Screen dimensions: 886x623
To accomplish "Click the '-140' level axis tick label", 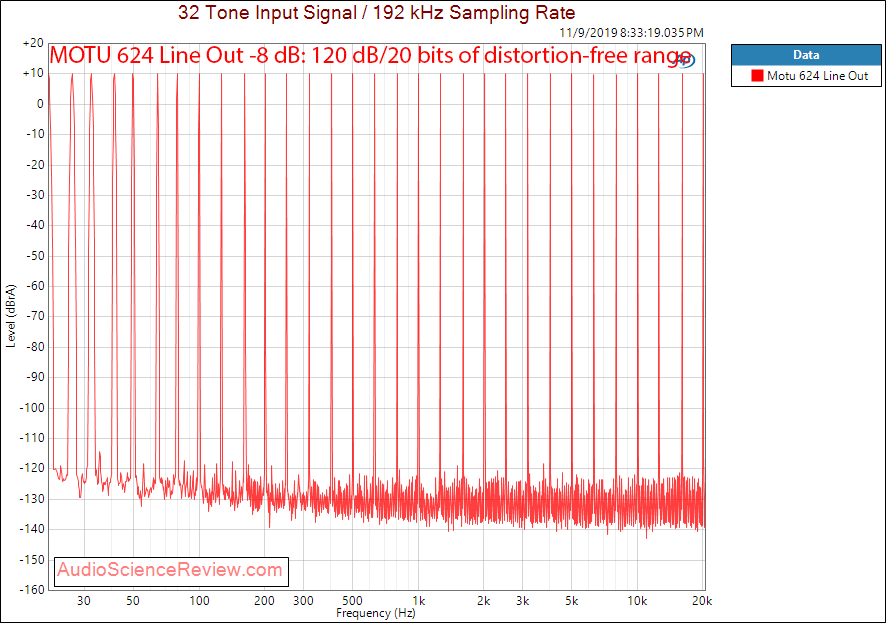I will [x=32, y=529].
